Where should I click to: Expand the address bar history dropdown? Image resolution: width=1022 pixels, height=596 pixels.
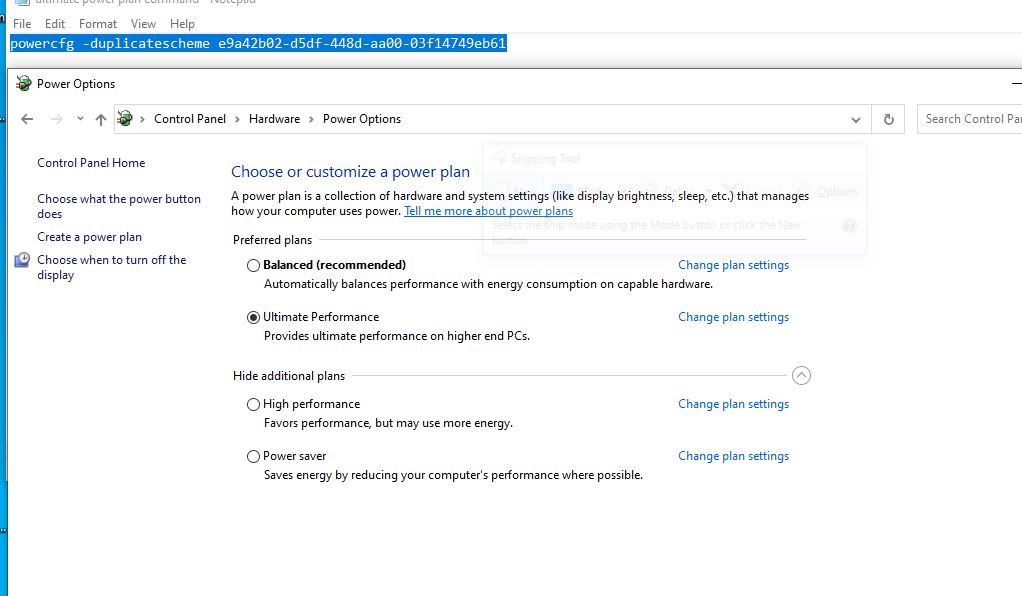point(856,119)
